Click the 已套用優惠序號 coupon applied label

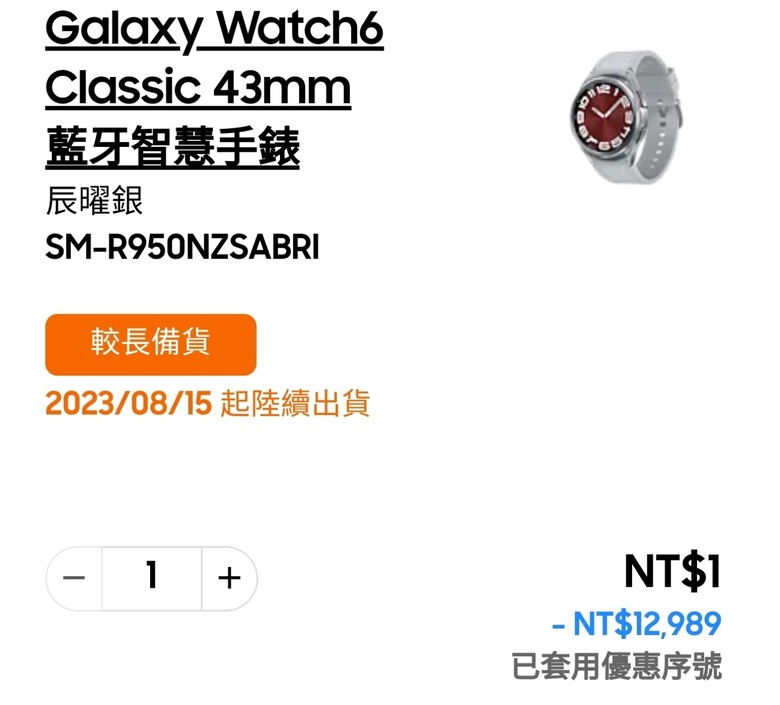(617, 666)
